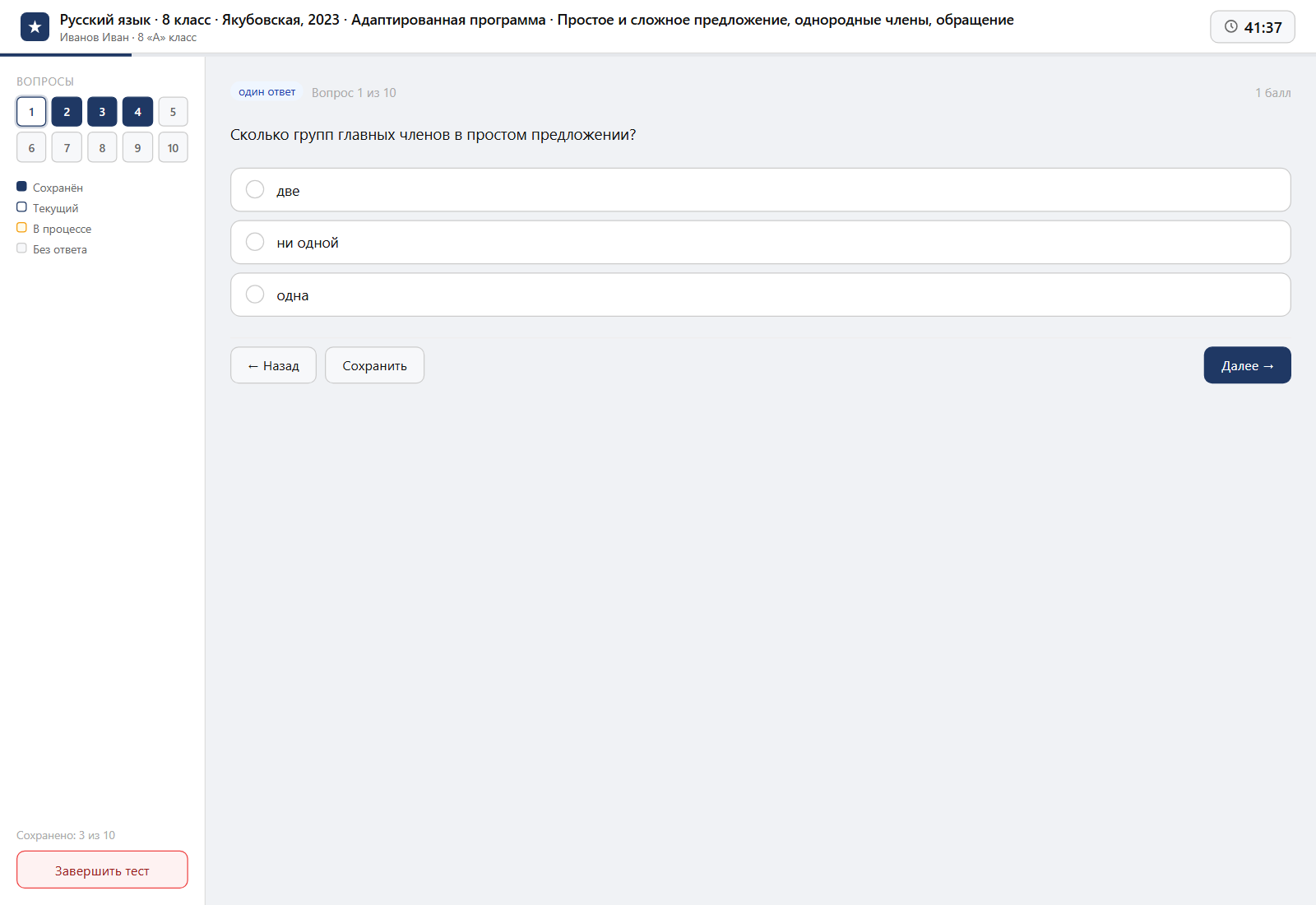
Task: Click the star logo icon
Action: (x=35, y=27)
